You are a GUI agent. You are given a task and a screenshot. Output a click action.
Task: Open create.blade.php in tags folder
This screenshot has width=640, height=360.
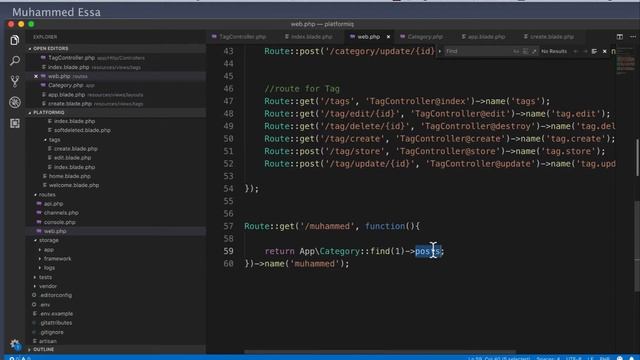pos(76,149)
